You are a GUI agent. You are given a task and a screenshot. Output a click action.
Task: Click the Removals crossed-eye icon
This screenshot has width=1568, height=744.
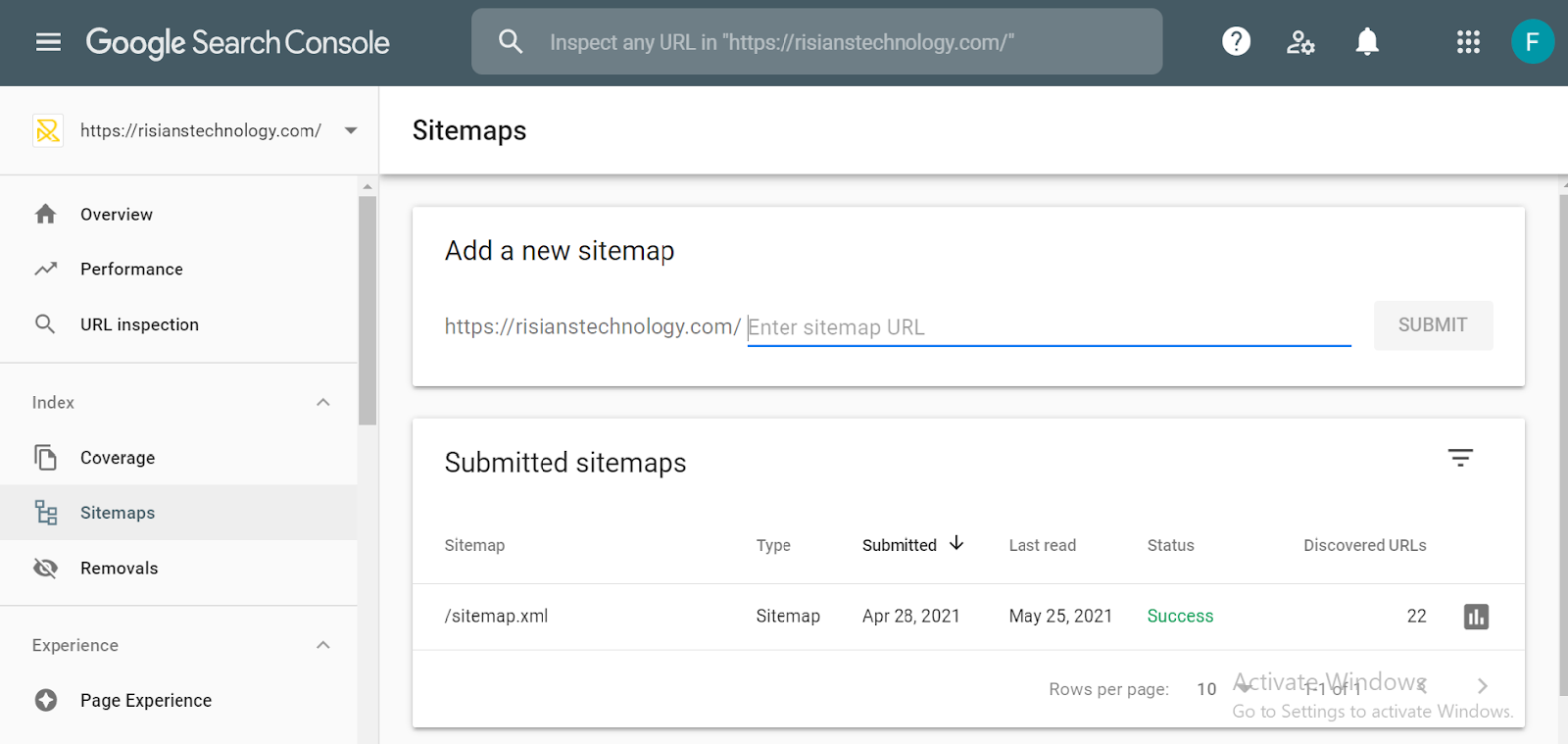click(45, 568)
